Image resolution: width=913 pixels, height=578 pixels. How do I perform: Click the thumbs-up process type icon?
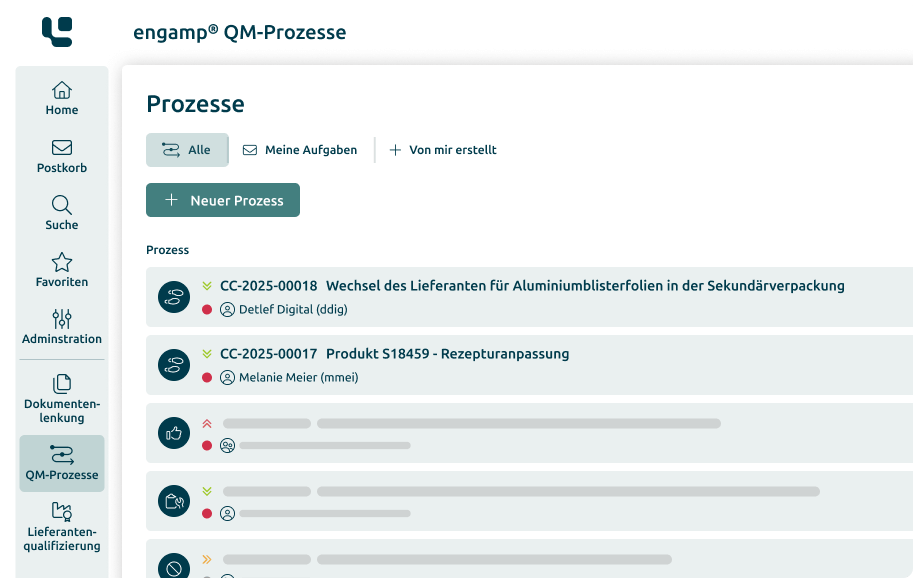tap(174, 433)
